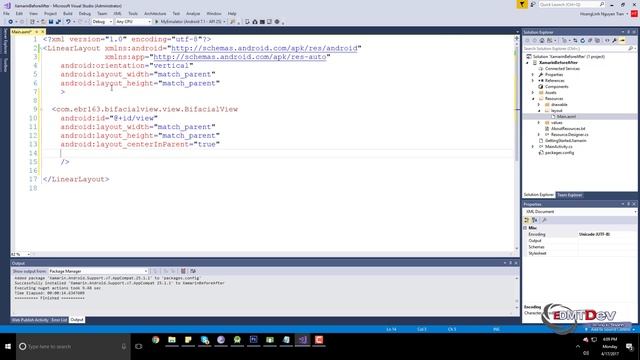Select packages.config in Solution Explorer
Screen dimensions: 640x360
point(559,153)
